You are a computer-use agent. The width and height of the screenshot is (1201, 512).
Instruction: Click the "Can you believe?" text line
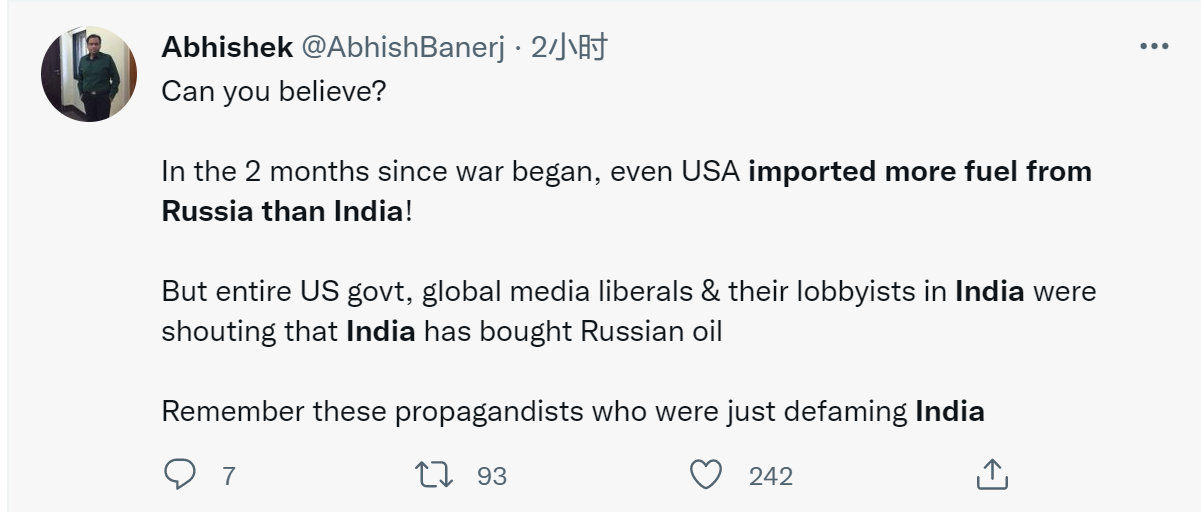pos(273,92)
